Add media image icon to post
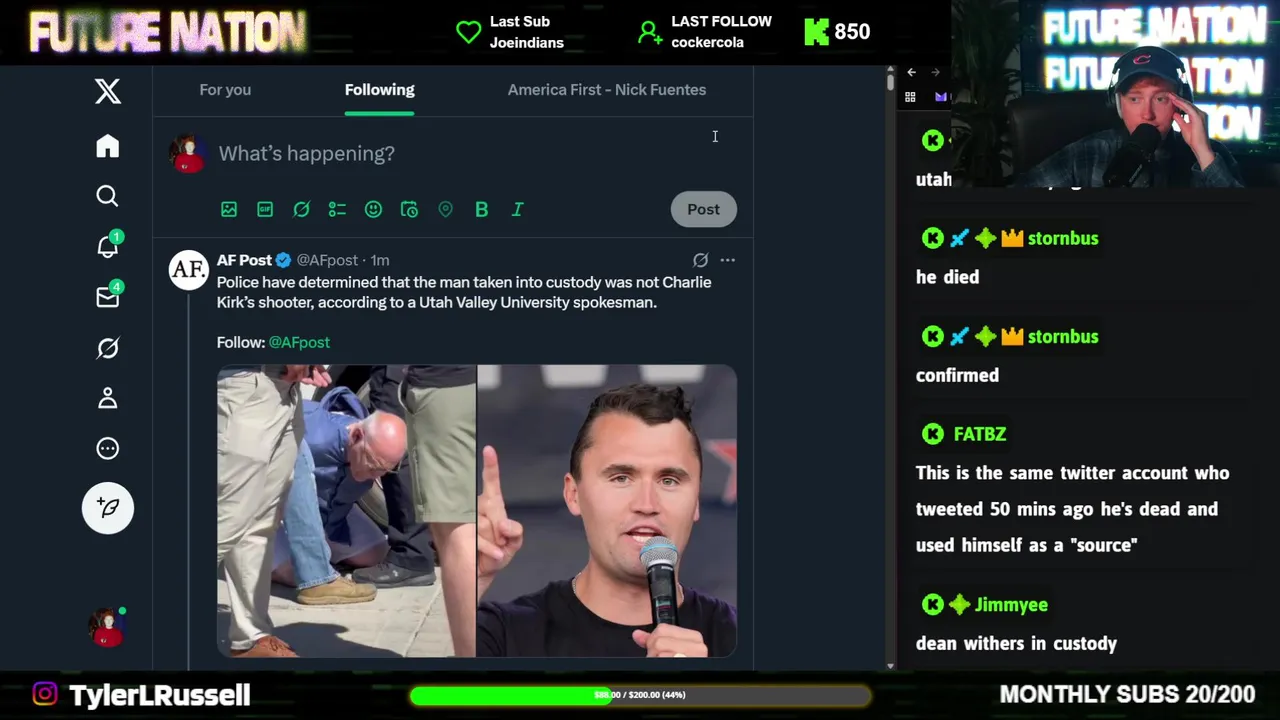Screen dimensions: 1280x720 coord(229,209)
